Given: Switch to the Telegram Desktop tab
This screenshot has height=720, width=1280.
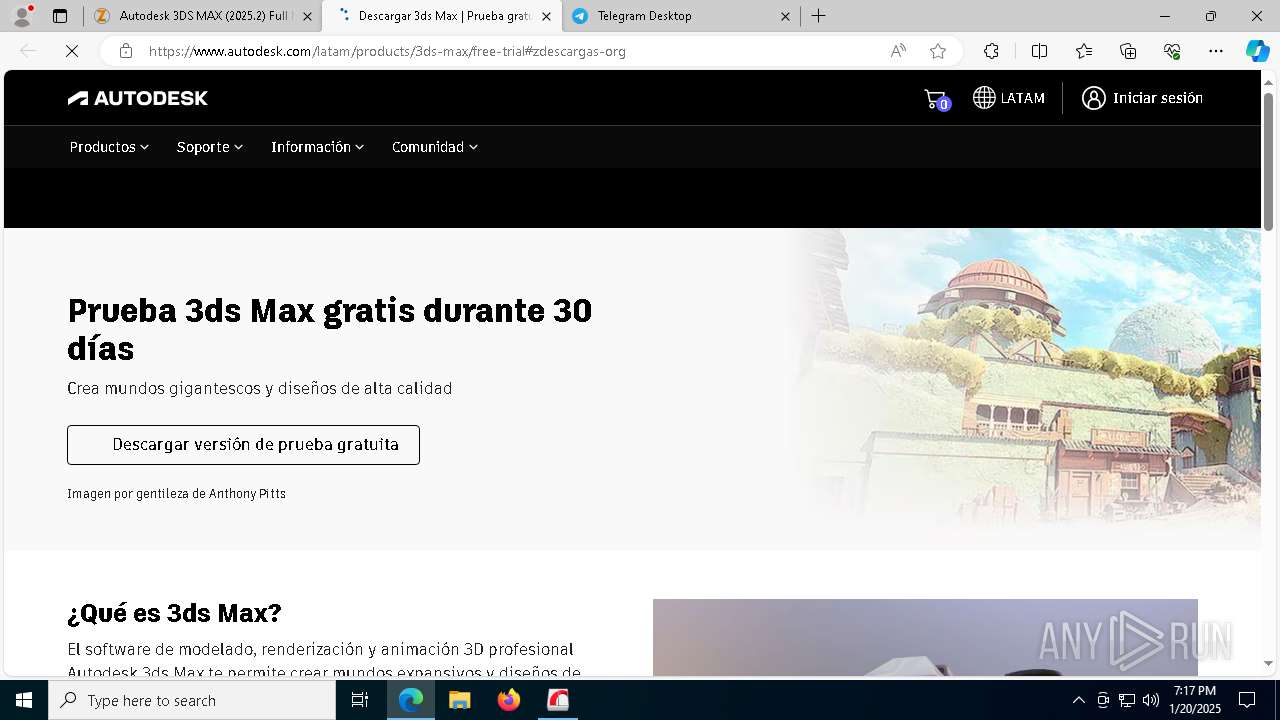Looking at the screenshot, I should [680, 16].
